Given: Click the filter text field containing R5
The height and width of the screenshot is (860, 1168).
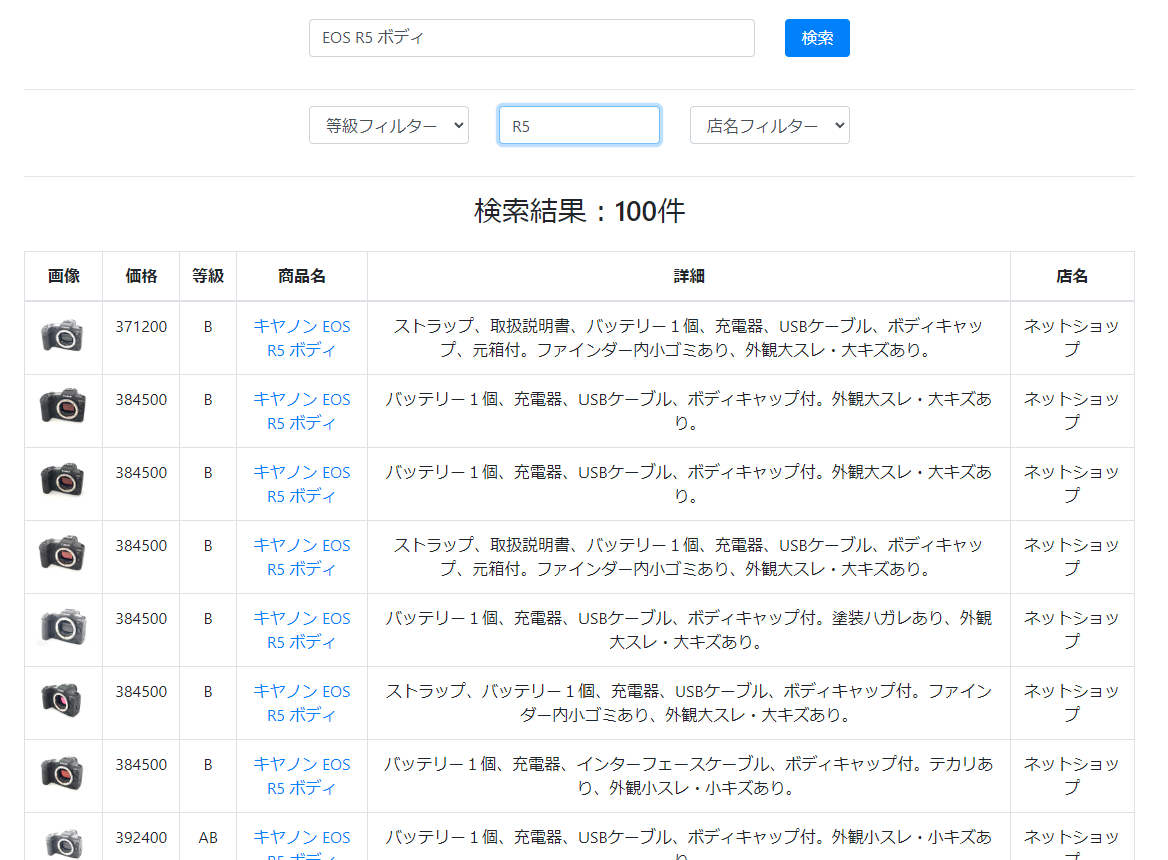Looking at the screenshot, I should click(579, 125).
